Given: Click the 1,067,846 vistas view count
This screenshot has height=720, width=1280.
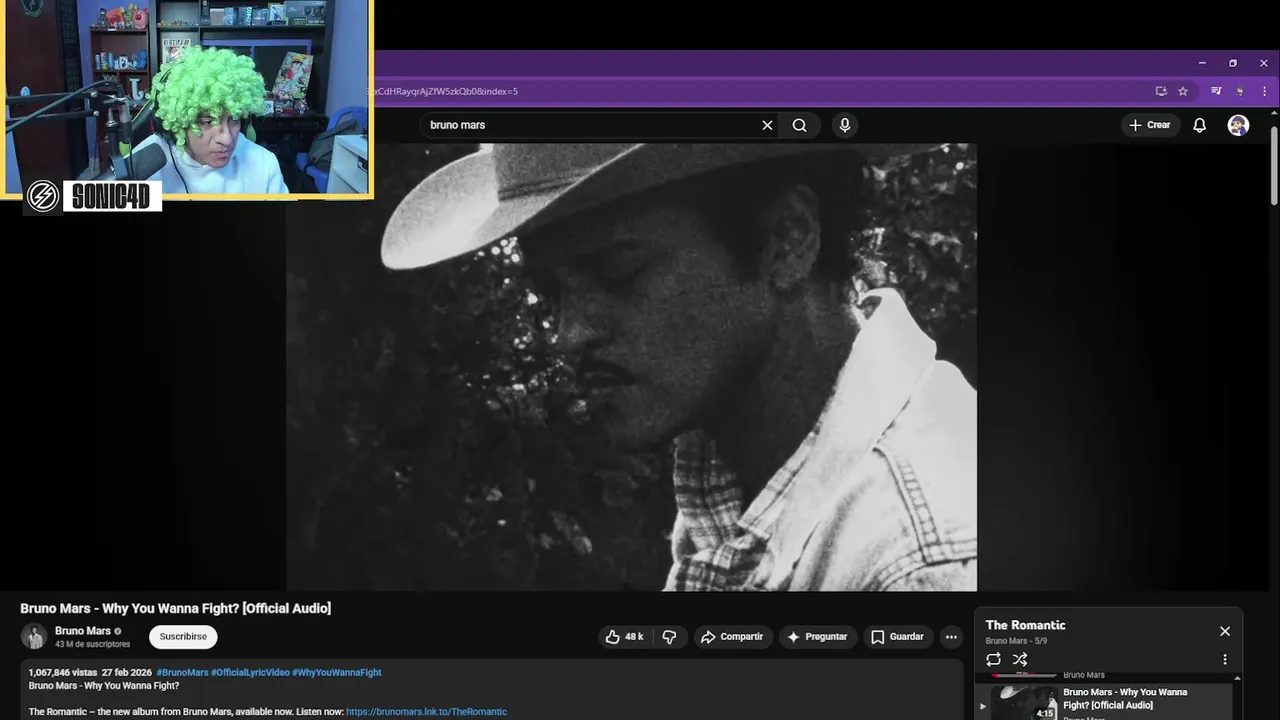Looking at the screenshot, I should tap(62, 673).
